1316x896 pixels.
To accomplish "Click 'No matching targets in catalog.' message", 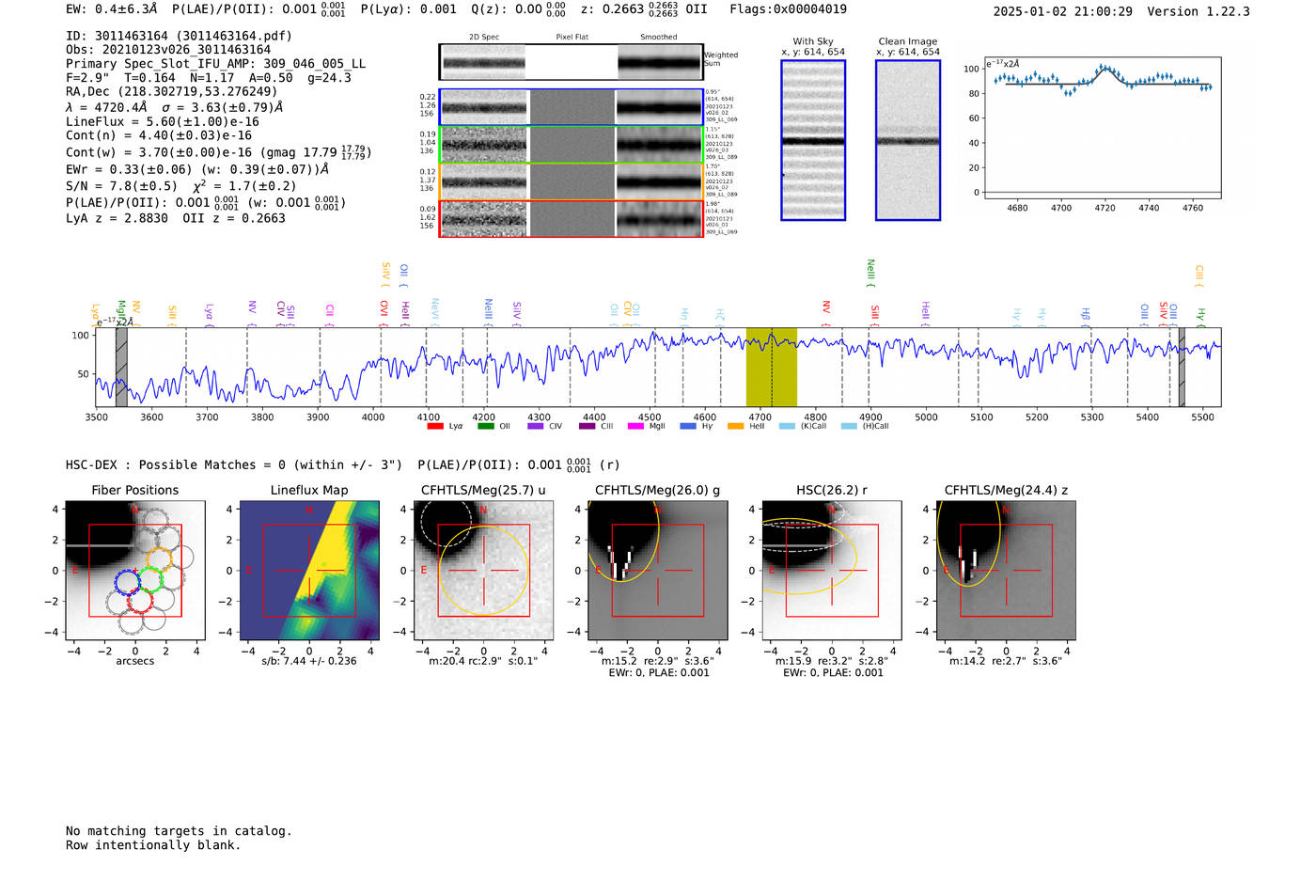I will [179, 831].
